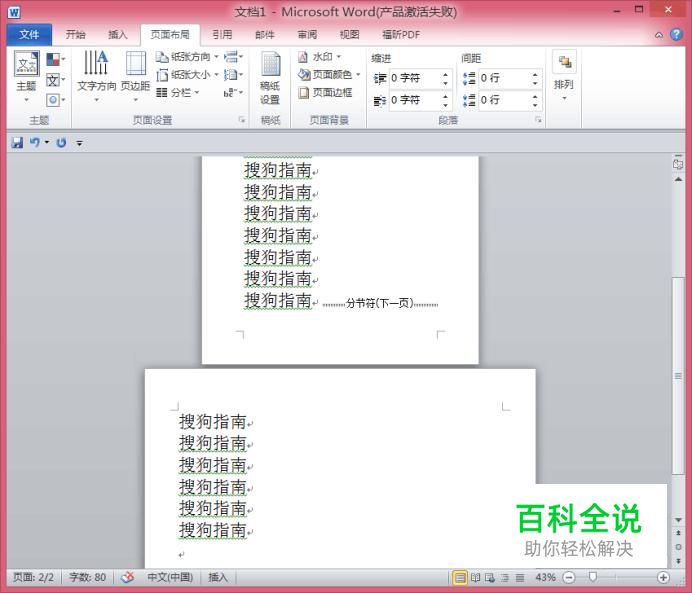Launch Page Setup dialog launcher
This screenshot has height=593, width=692.
pos(242,120)
